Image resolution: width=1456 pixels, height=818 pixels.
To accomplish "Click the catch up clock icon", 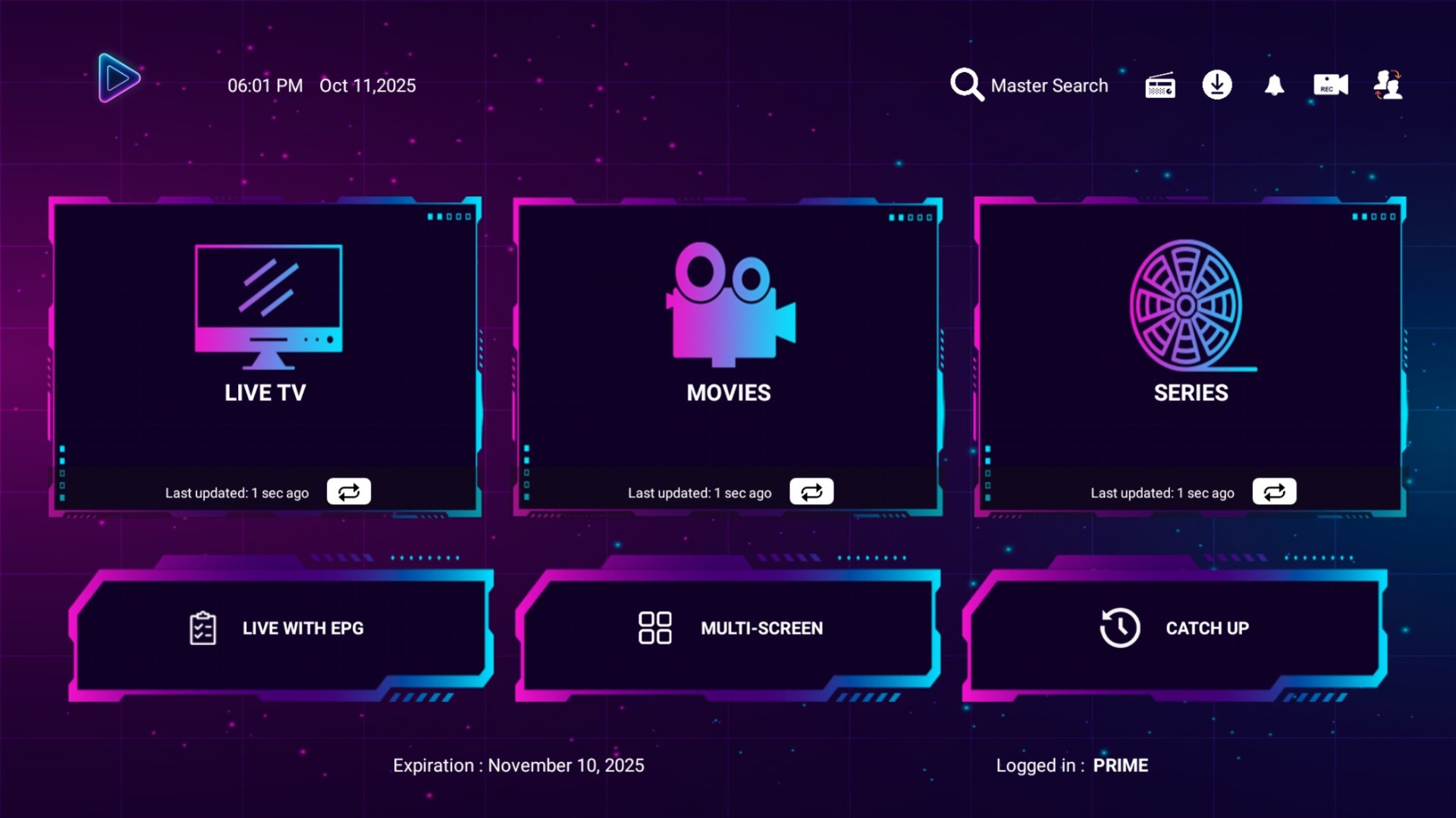I will click(x=1120, y=628).
